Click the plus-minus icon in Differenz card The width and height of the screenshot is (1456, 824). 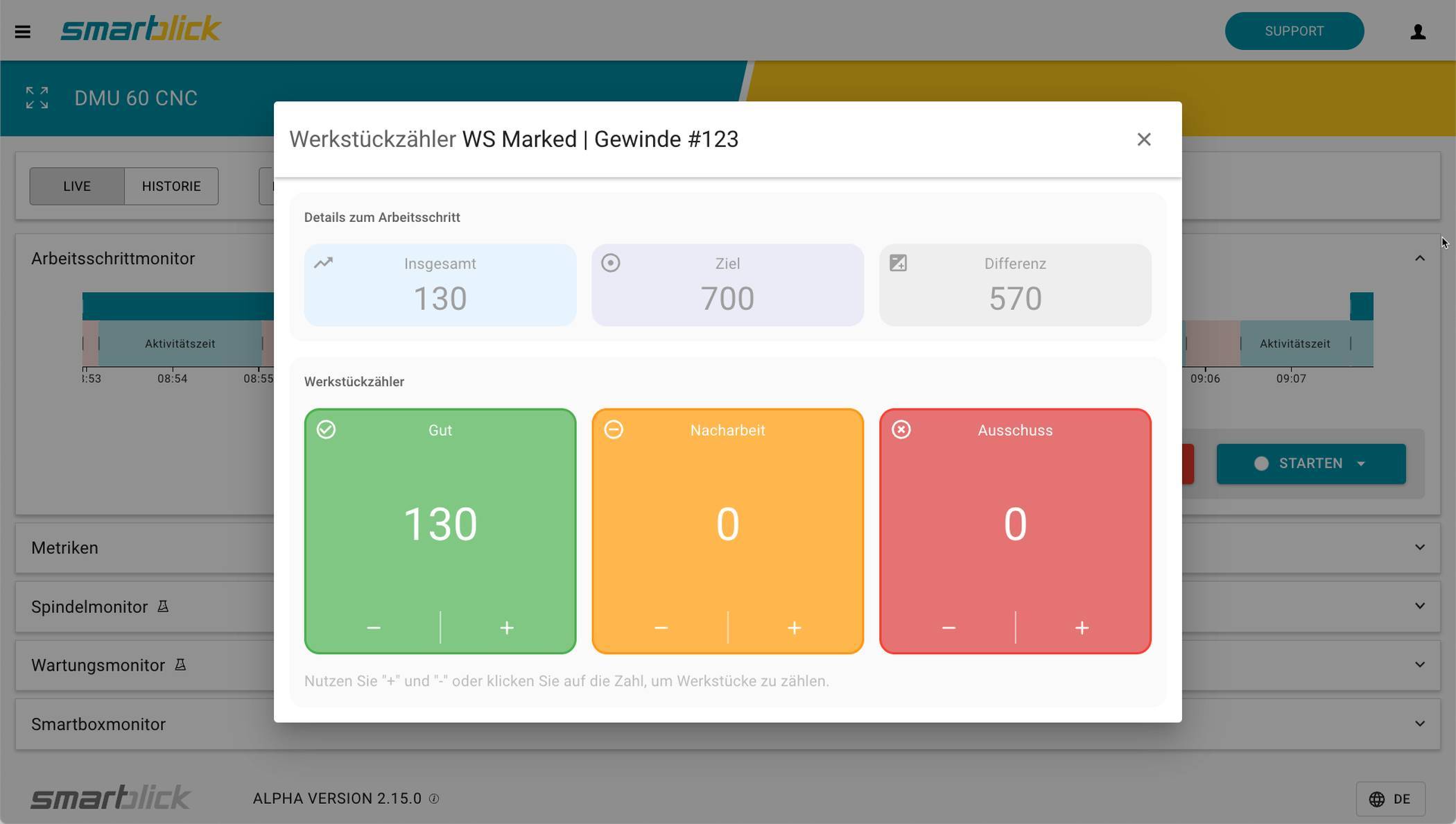899,263
